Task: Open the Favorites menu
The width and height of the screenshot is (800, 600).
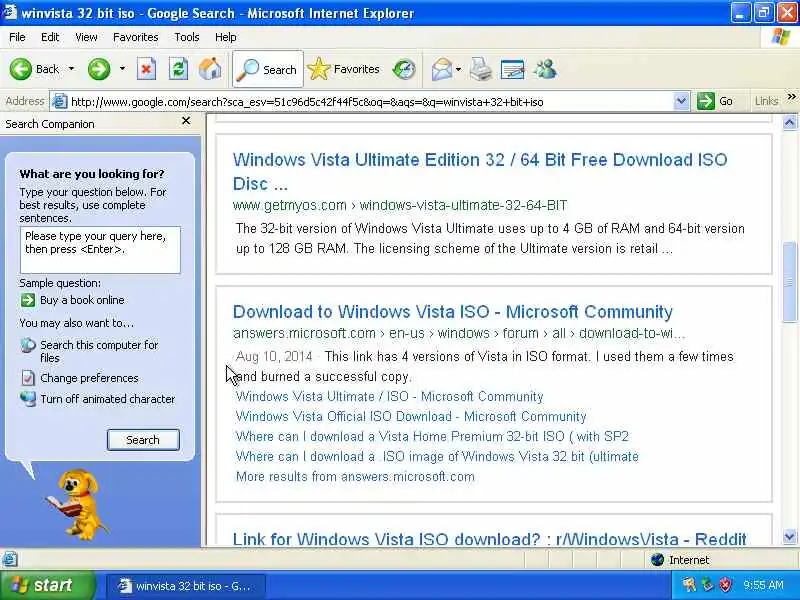Action: 136,37
